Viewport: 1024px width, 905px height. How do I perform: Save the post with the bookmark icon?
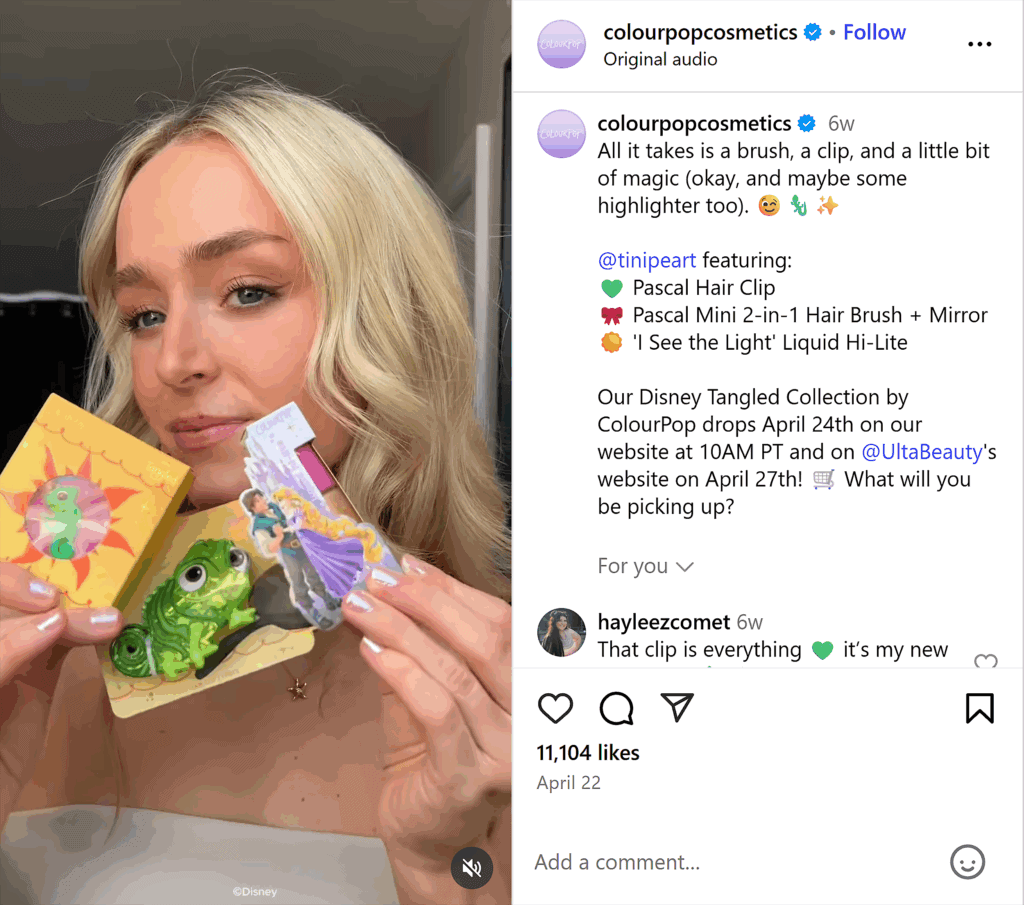tap(979, 708)
